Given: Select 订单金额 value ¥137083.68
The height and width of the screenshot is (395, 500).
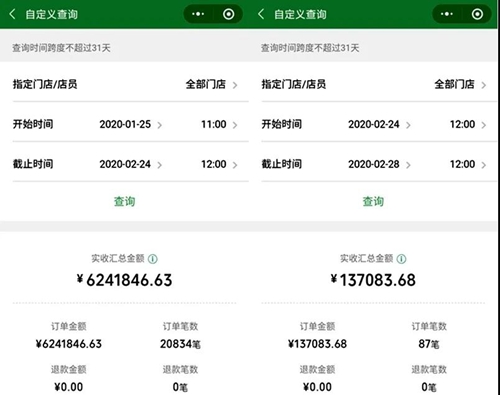Looking at the screenshot, I should [x=317, y=344].
